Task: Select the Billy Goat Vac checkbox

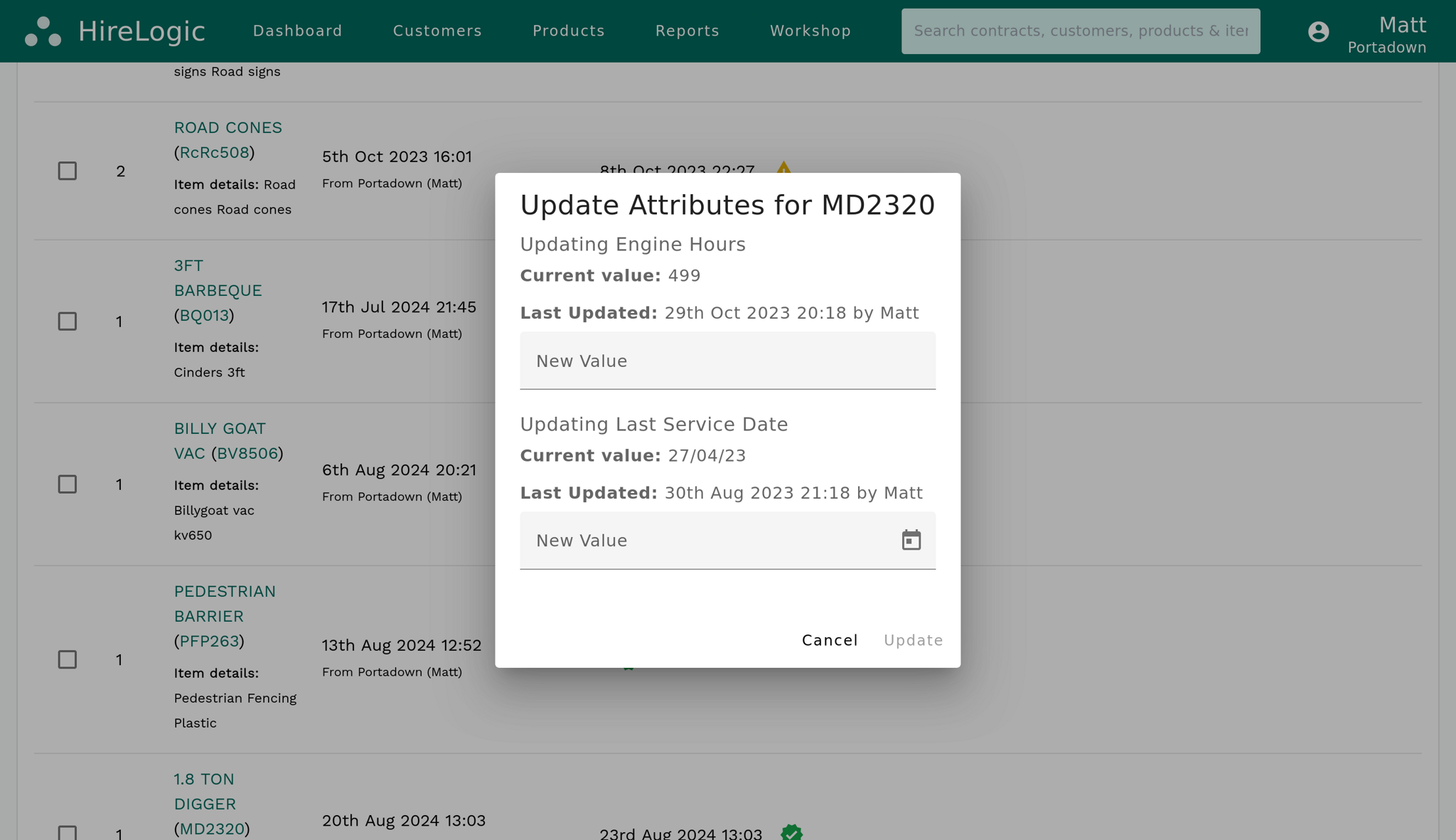Action: pyautogui.click(x=68, y=484)
